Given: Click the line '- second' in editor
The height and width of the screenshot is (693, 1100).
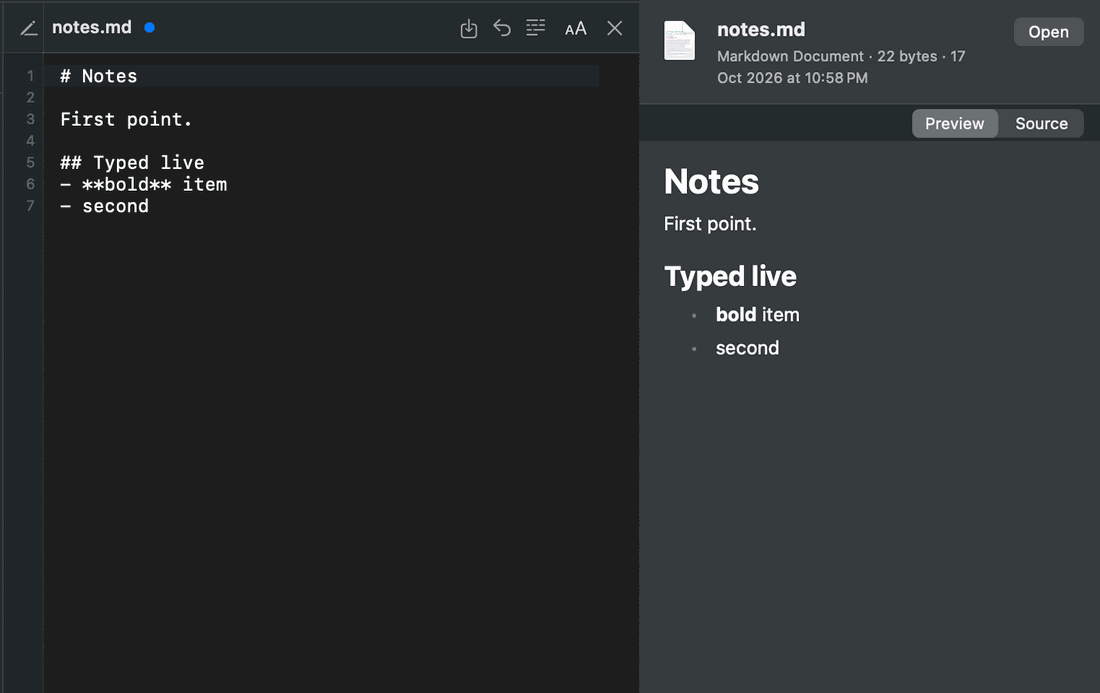Looking at the screenshot, I should (x=104, y=206).
